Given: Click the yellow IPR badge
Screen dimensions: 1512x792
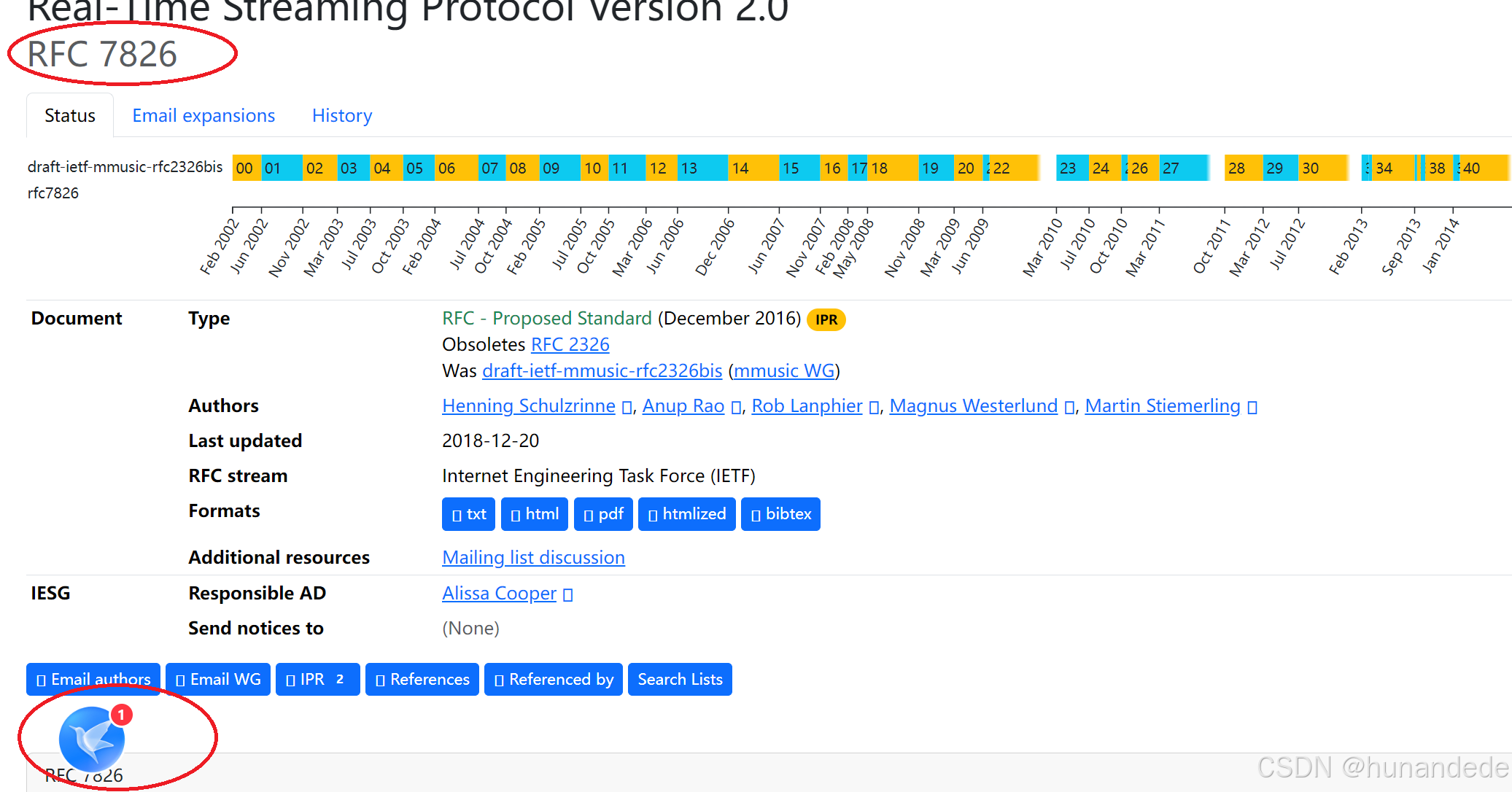Looking at the screenshot, I should pyautogui.click(x=826, y=319).
